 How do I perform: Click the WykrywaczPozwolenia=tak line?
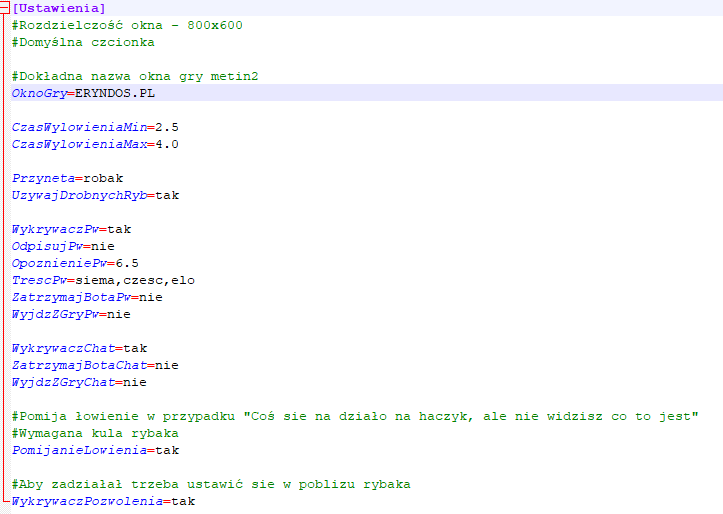point(103,501)
